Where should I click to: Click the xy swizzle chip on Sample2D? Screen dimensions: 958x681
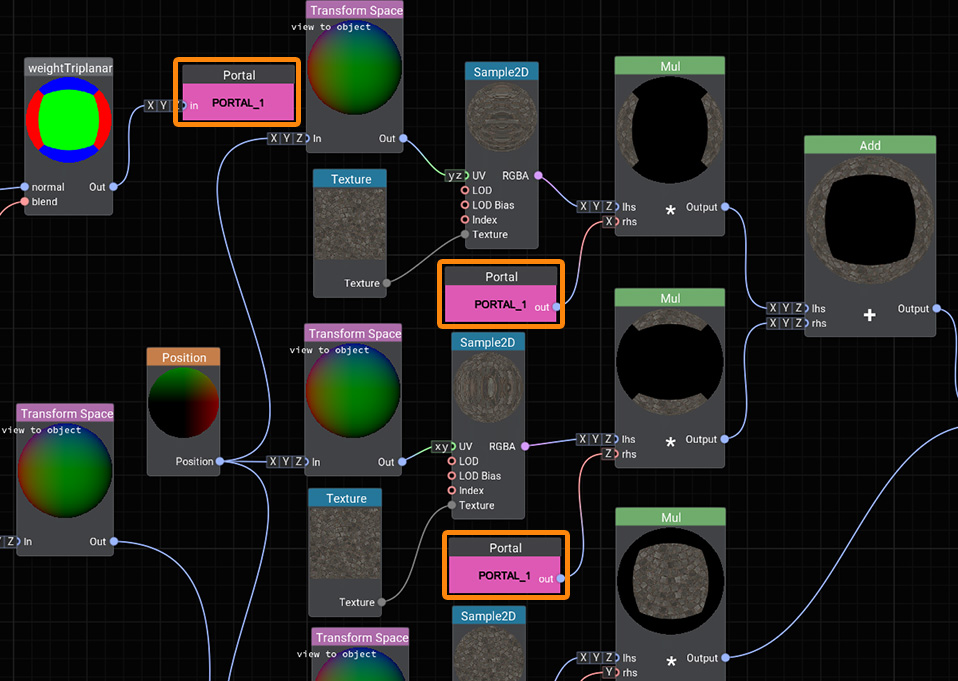pos(441,446)
